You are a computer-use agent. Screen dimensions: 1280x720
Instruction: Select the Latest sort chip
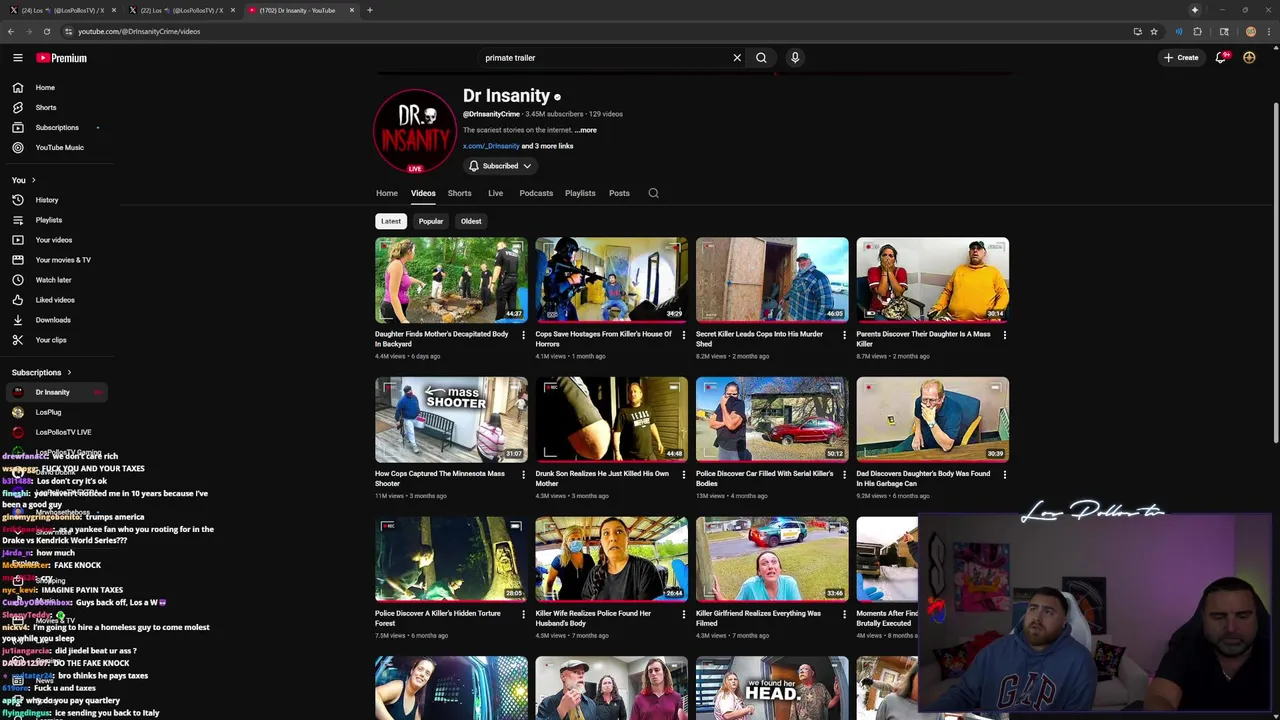pyautogui.click(x=391, y=221)
